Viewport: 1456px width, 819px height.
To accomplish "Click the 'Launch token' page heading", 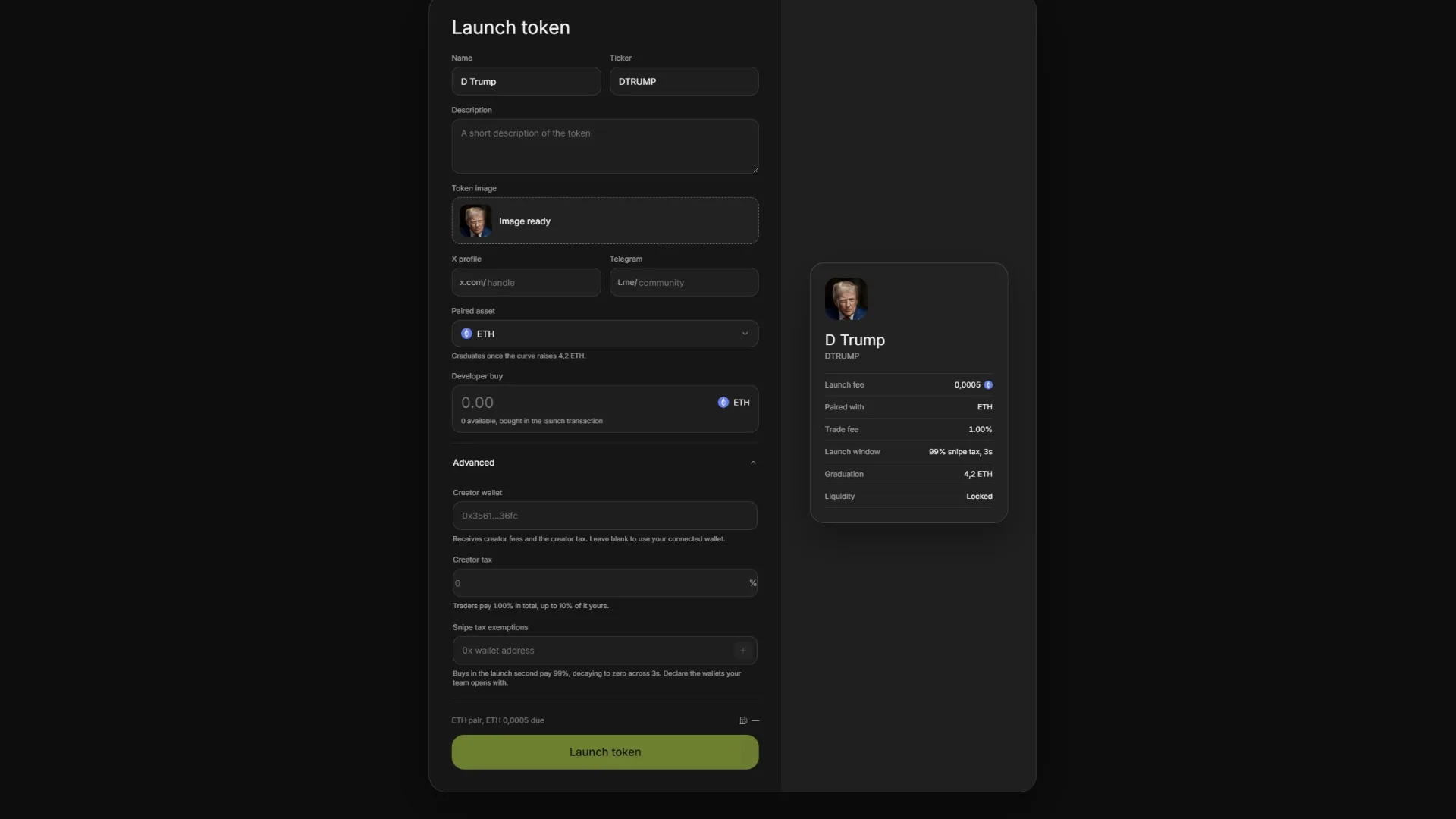I will pos(510,27).
